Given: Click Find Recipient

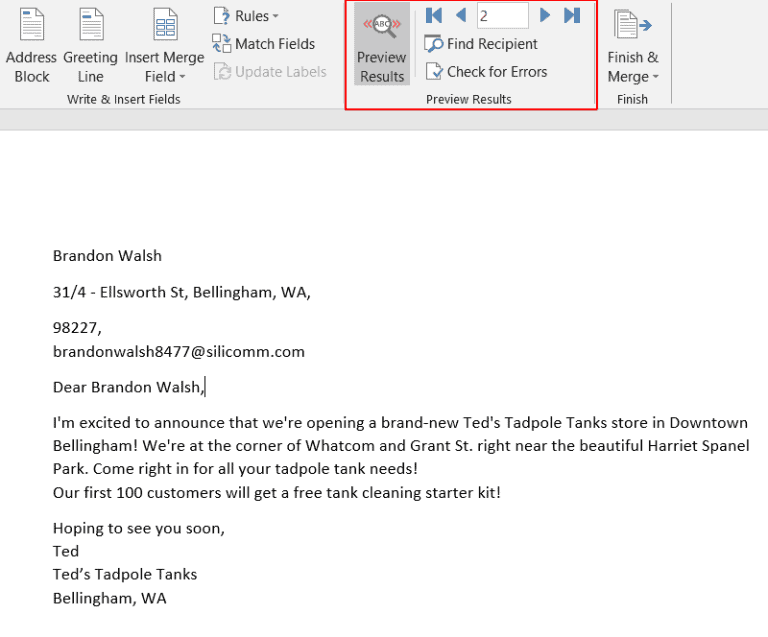Looking at the screenshot, I should click(x=481, y=44).
